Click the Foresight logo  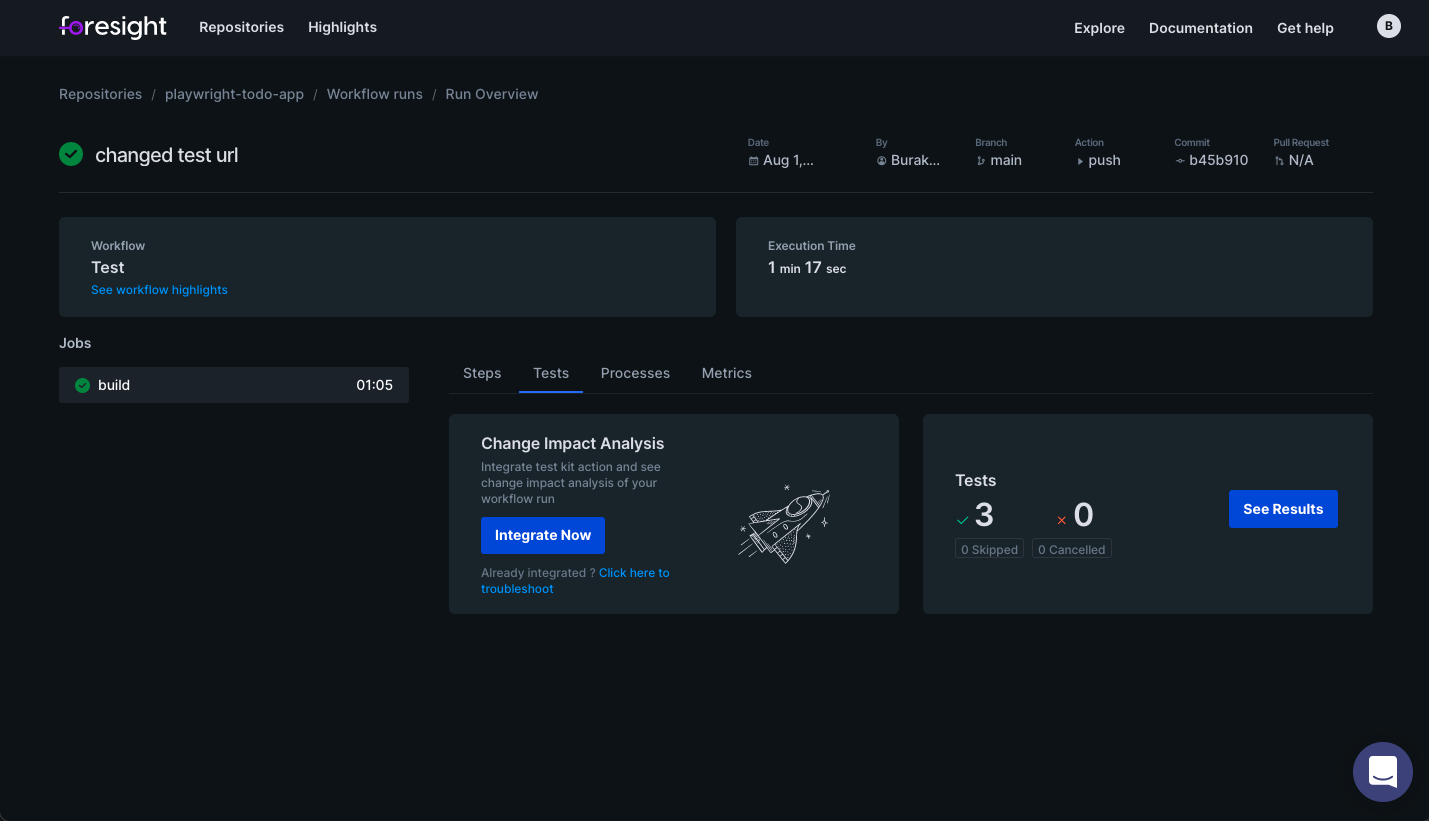(x=113, y=28)
